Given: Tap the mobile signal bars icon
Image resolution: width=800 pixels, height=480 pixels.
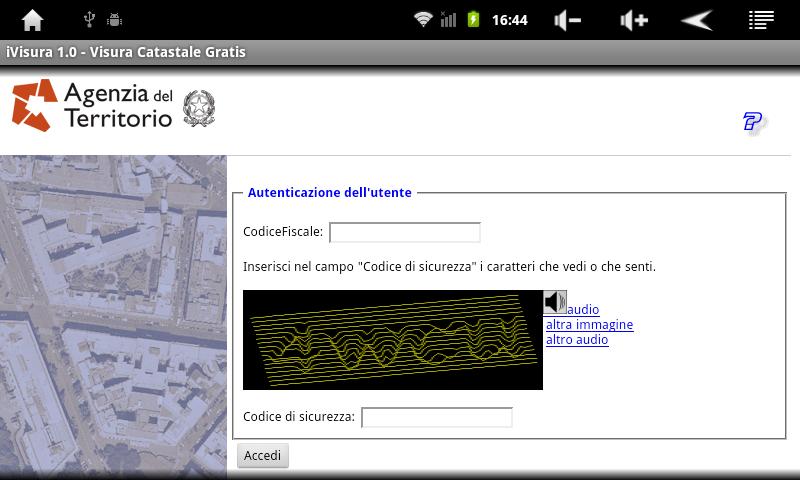Looking at the screenshot, I should pos(448,19).
